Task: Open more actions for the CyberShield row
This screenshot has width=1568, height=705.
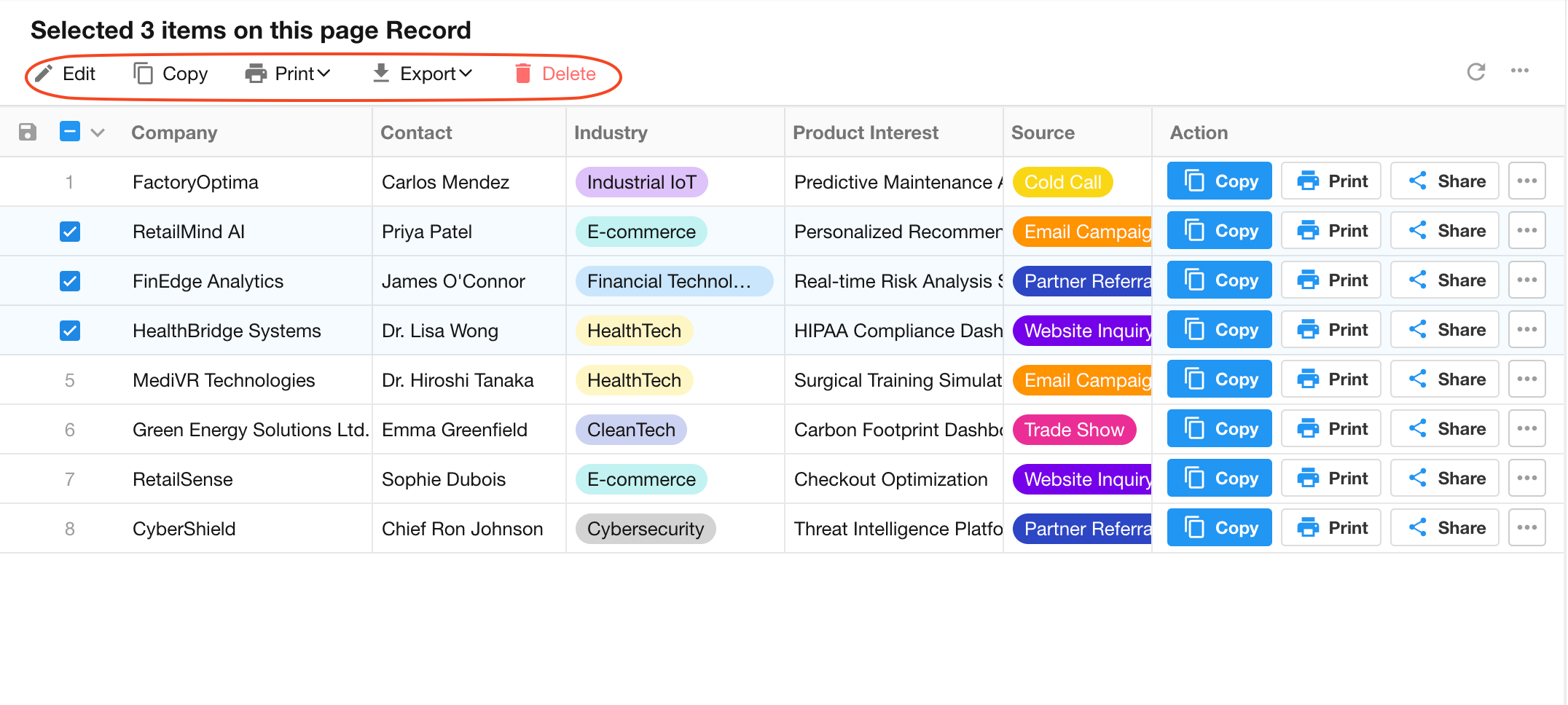Action: [x=1526, y=528]
